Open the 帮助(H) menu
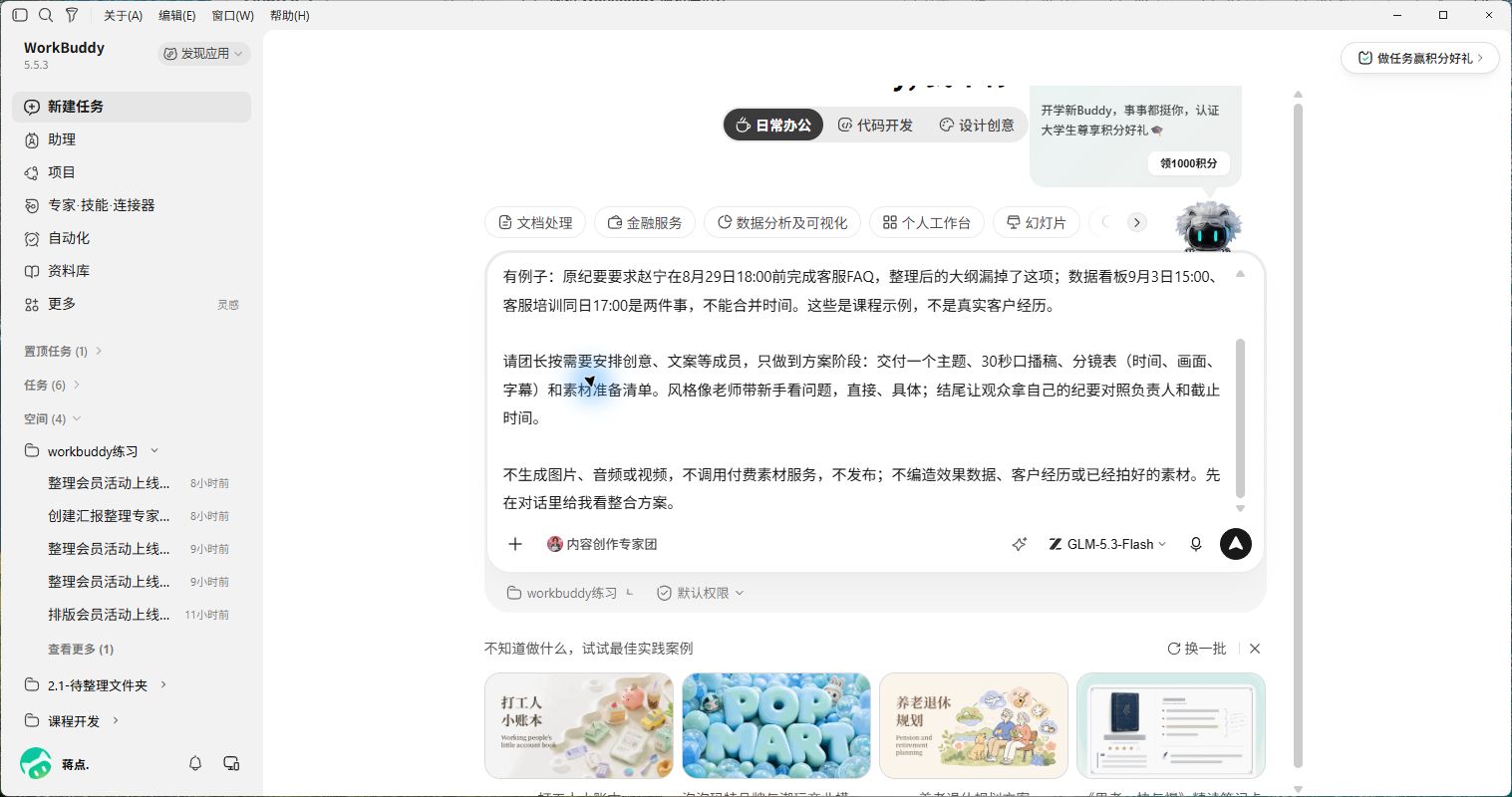The height and width of the screenshot is (797, 1512). point(290,15)
